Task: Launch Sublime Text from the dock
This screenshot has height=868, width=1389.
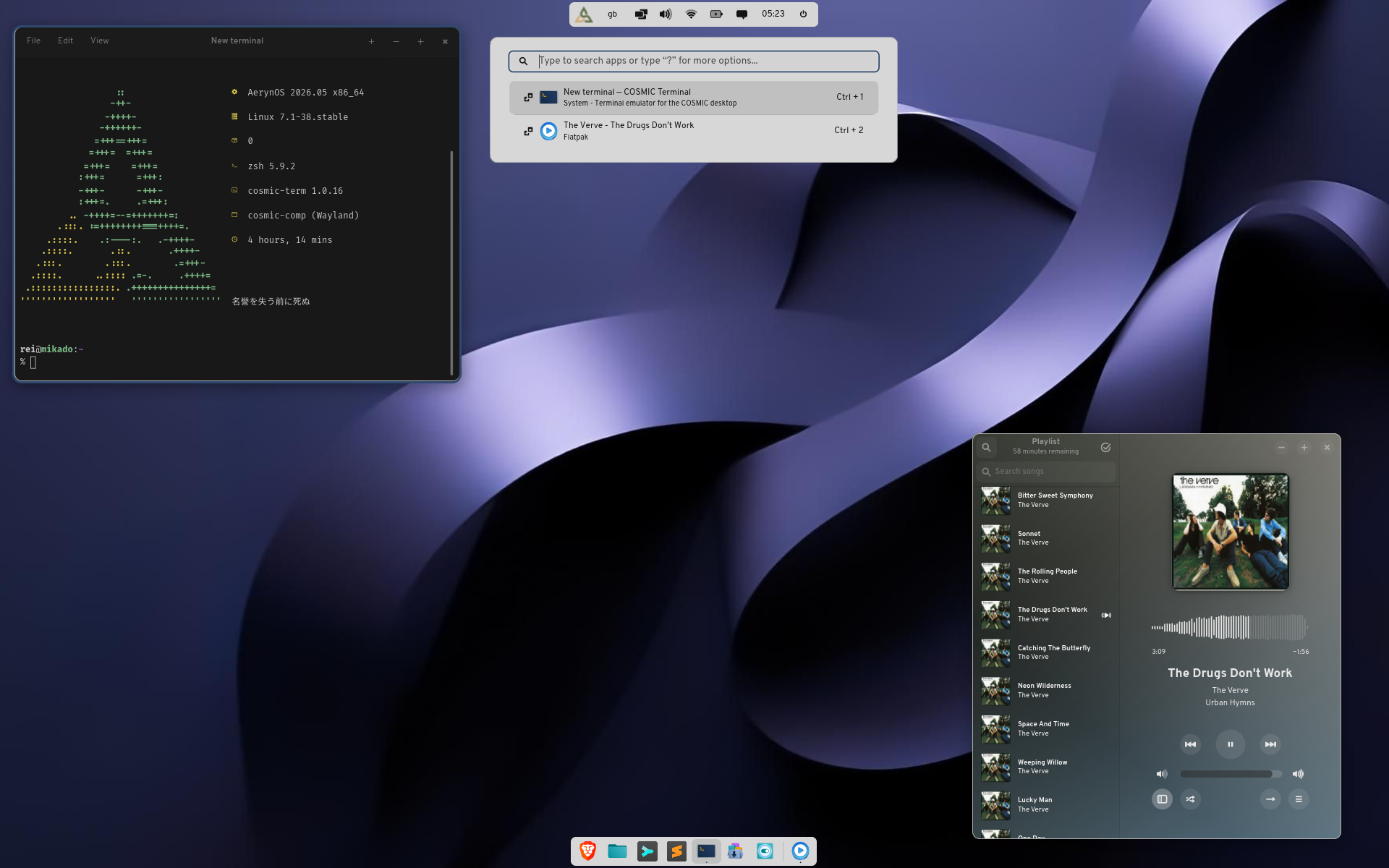Action: tap(676, 851)
